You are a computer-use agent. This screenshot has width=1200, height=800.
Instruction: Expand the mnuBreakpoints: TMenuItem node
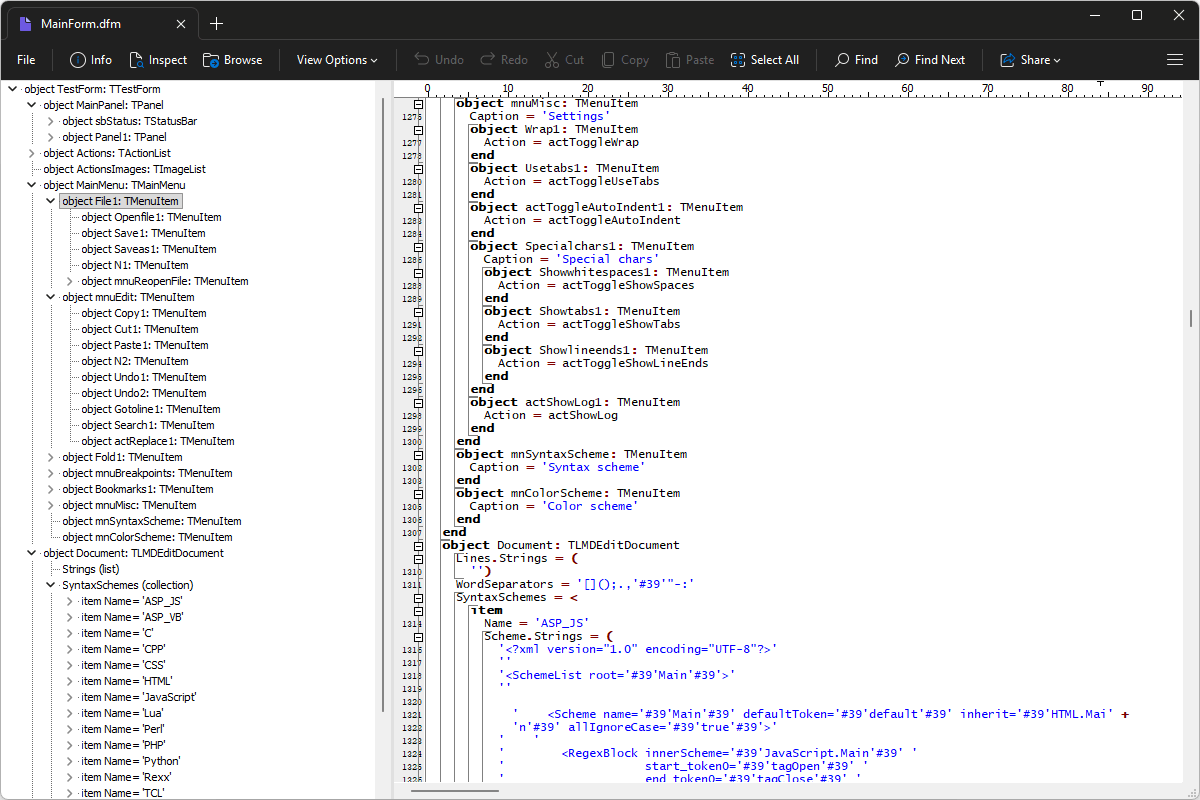[x=51, y=473]
